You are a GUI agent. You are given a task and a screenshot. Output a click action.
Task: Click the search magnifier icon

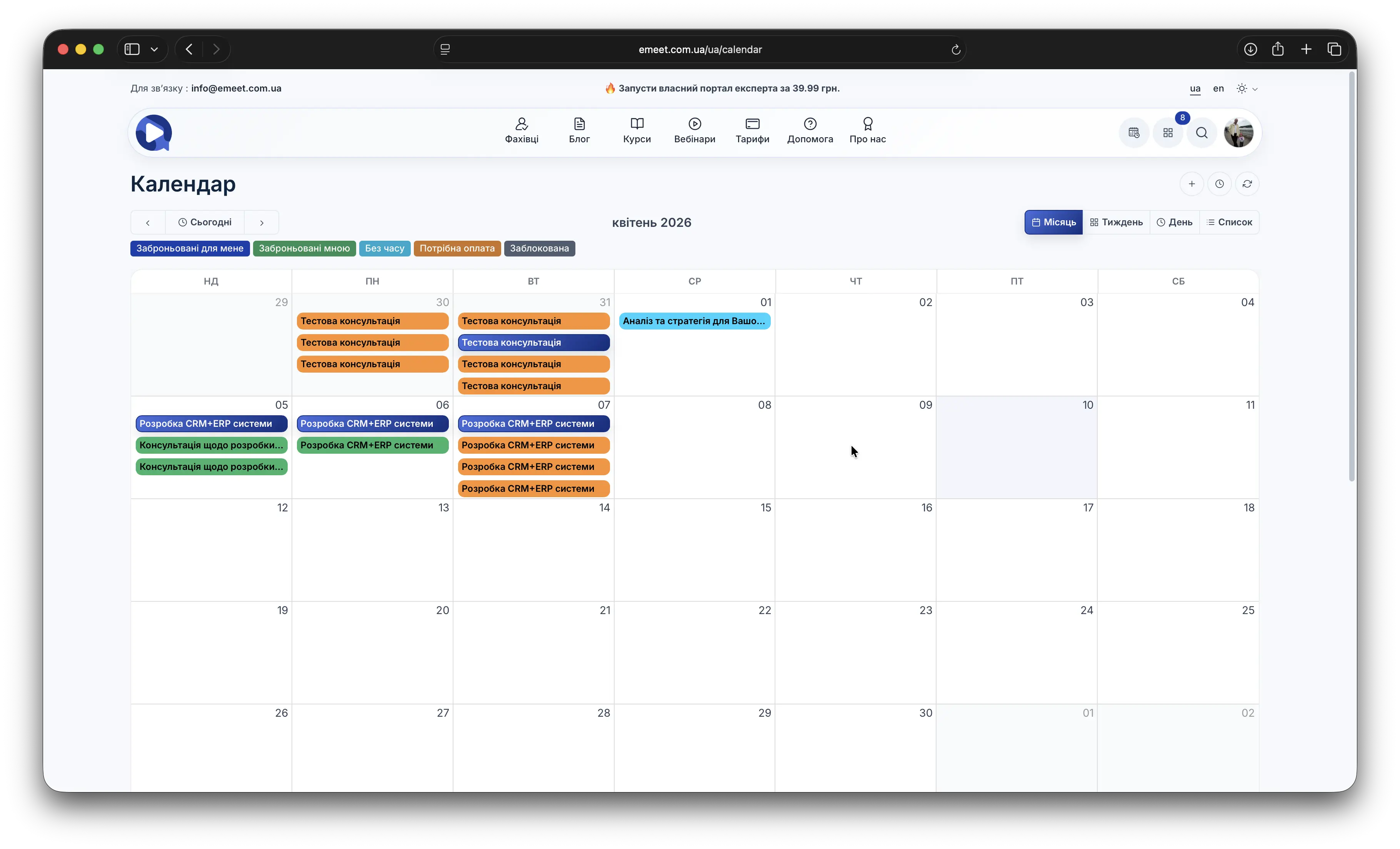coord(1202,133)
